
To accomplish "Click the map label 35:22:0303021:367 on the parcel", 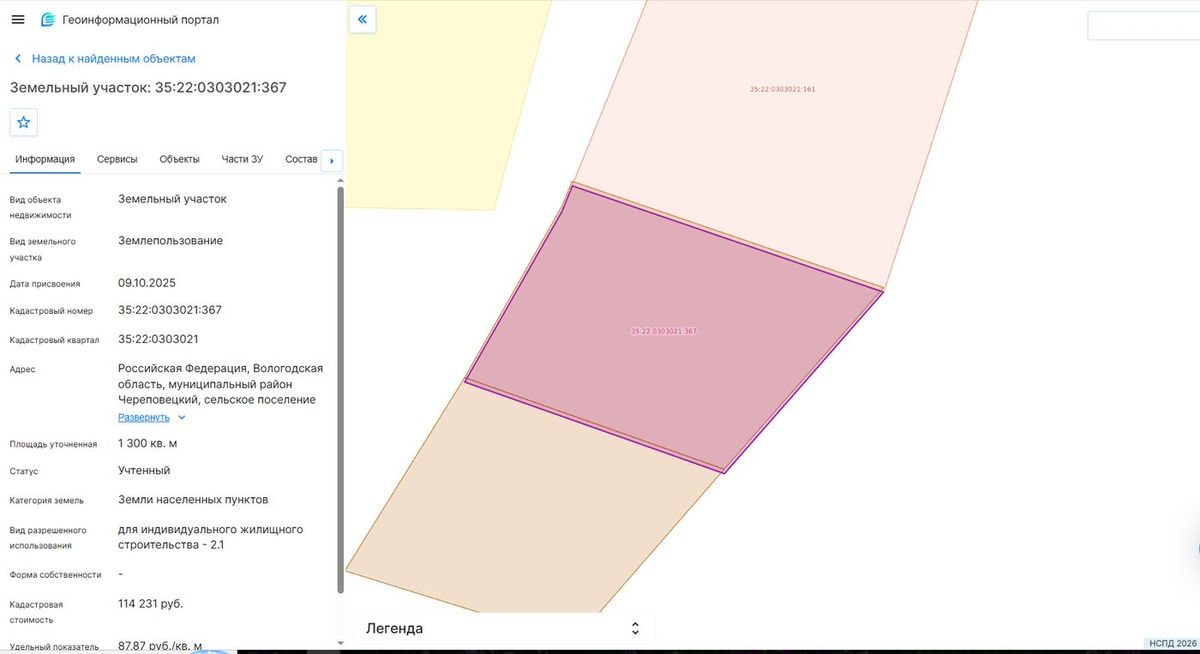I will pyautogui.click(x=664, y=331).
